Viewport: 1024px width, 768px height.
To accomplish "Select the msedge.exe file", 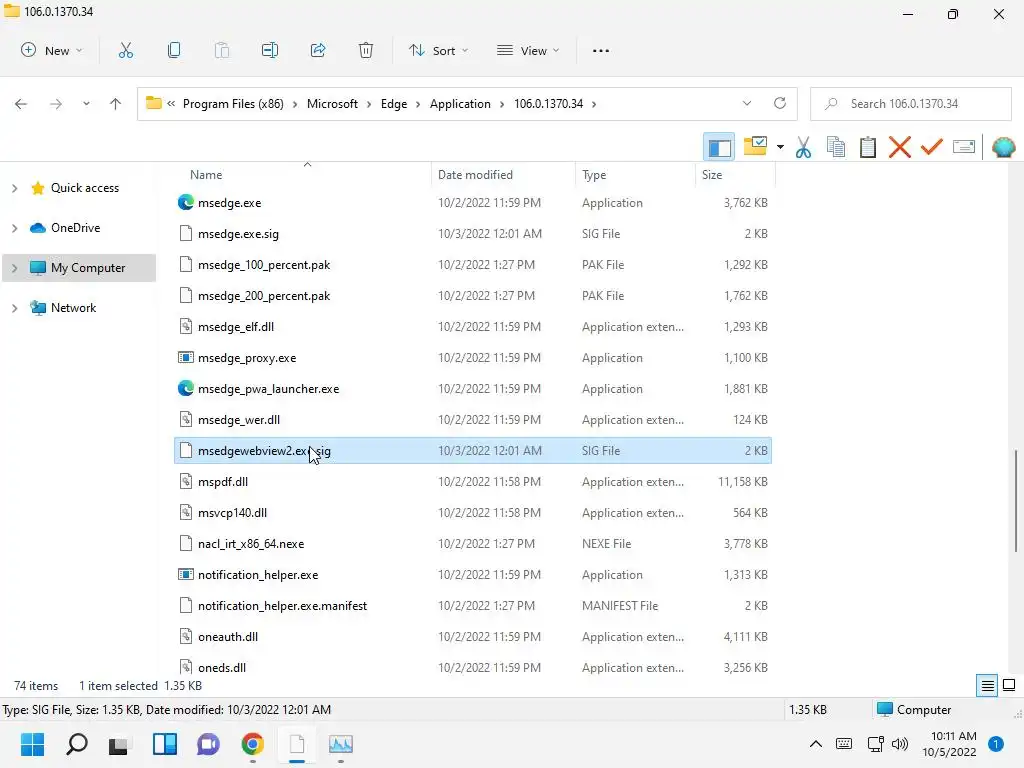I will [x=473, y=203].
